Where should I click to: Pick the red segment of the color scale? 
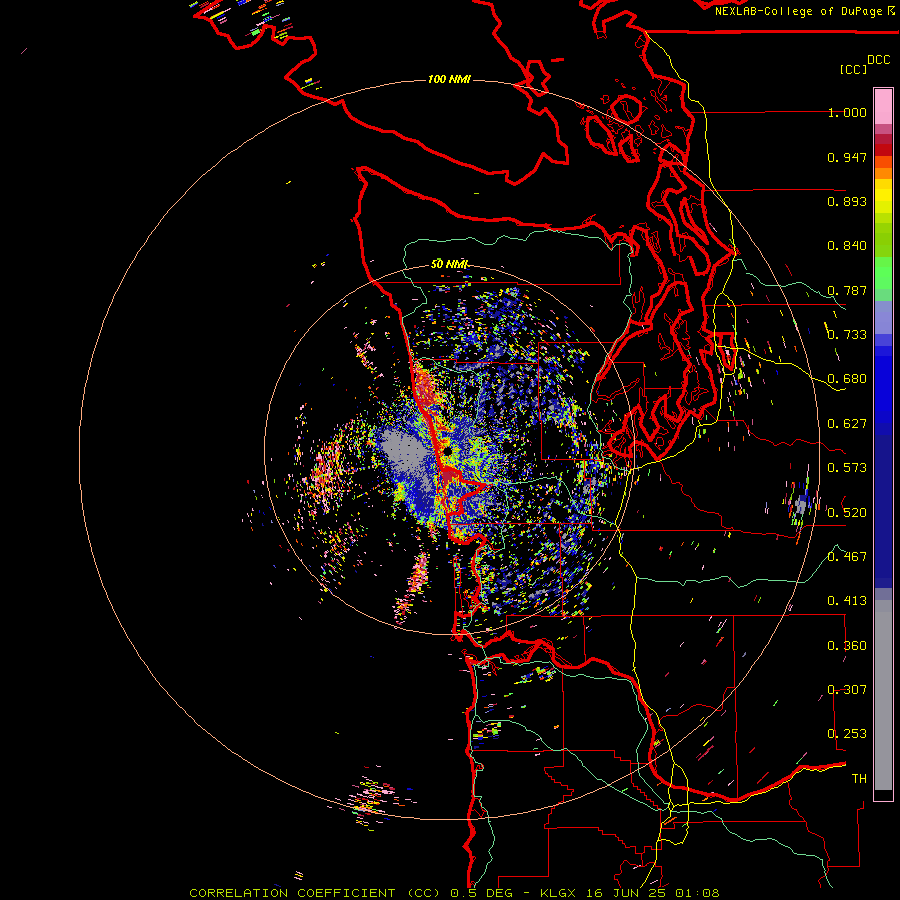coord(883,149)
